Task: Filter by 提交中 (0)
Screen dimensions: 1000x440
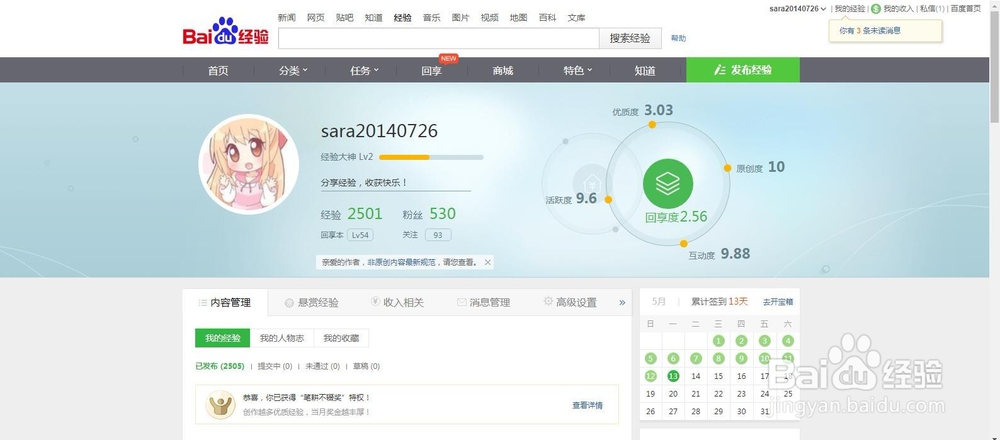Action: coord(274,367)
